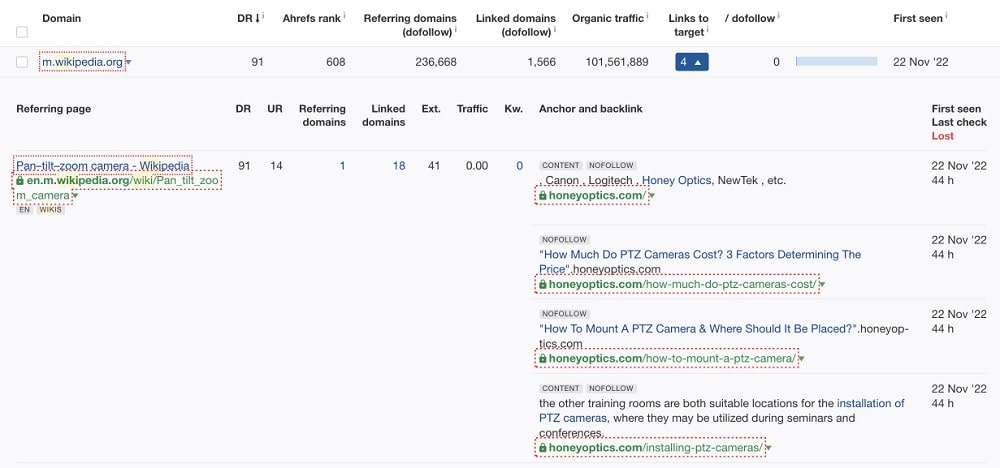Open honeyoptics.com/how-to-mount-a-ptz-camera/ URL
This screenshot has height=468, width=1000.
[x=673, y=358]
